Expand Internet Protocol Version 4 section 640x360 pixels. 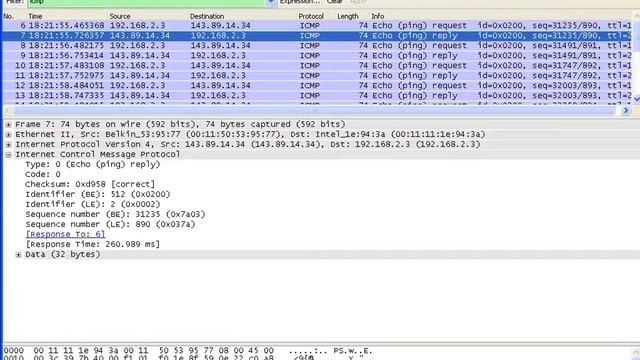pos(8,144)
